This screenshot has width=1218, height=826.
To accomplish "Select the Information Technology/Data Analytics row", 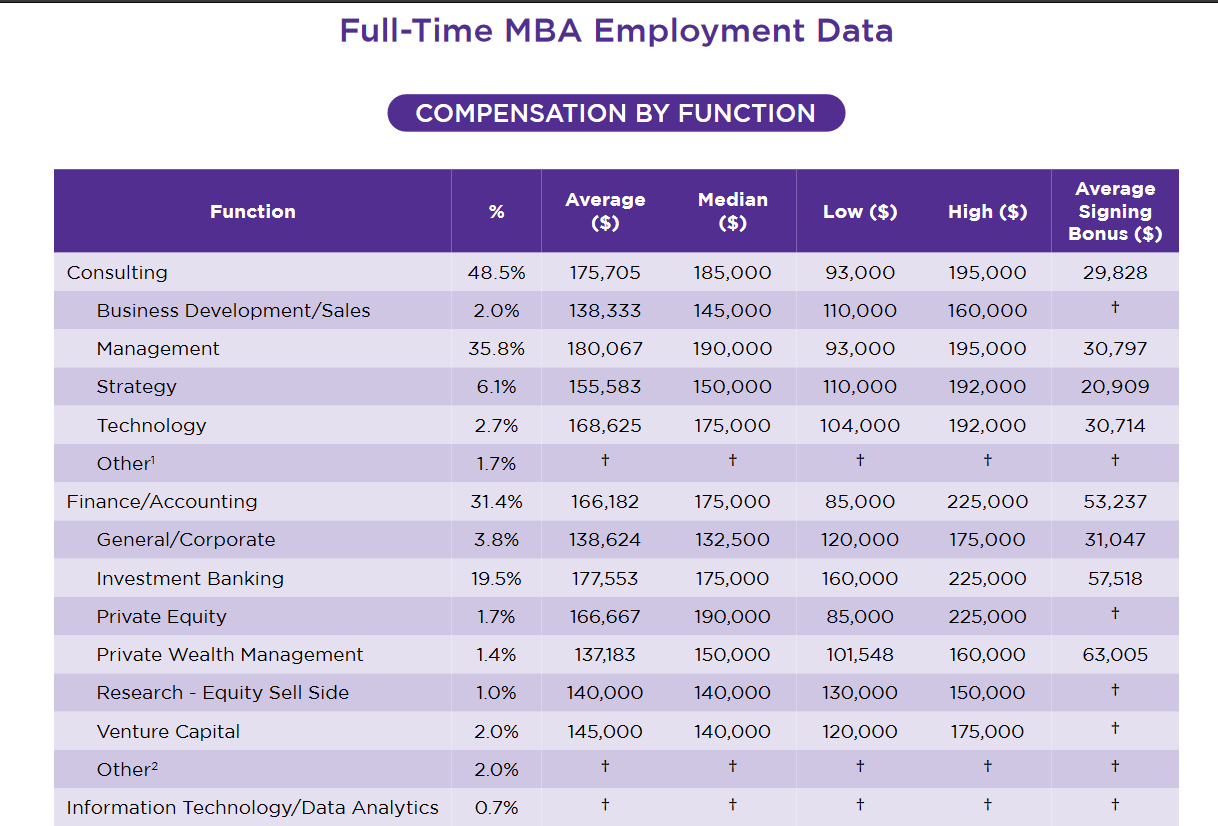I will point(252,807).
